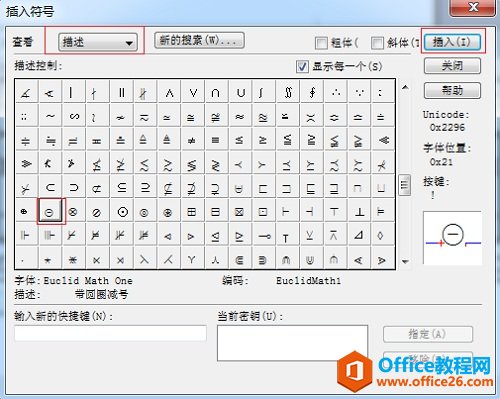
Task: Uncheck 显示每一个 checkbox
Action: point(302,66)
